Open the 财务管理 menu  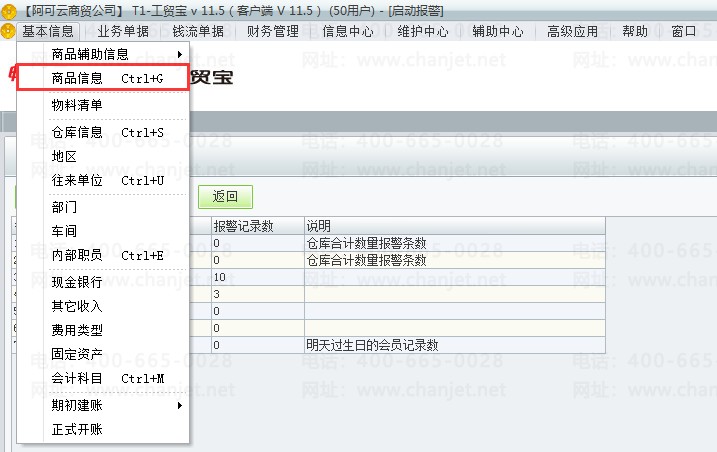pos(273,31)
